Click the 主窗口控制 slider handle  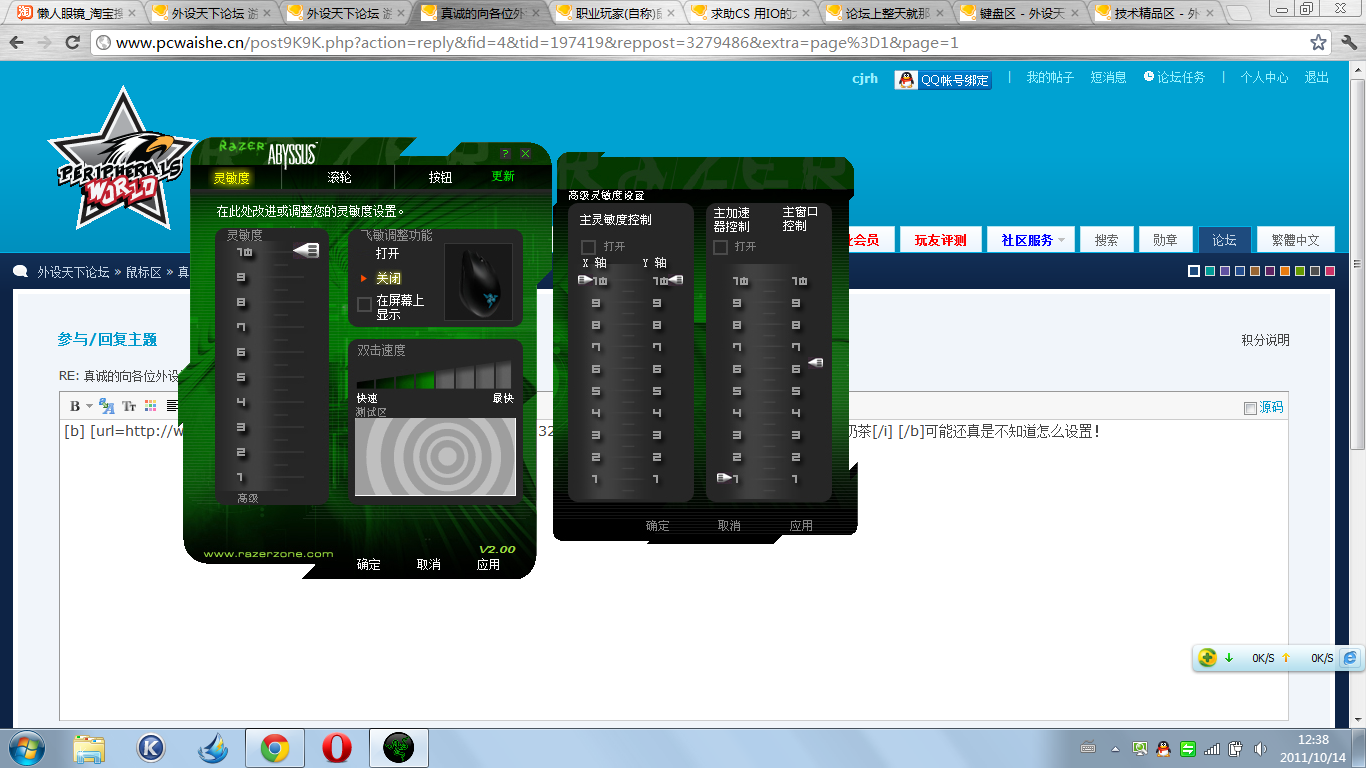815,362
